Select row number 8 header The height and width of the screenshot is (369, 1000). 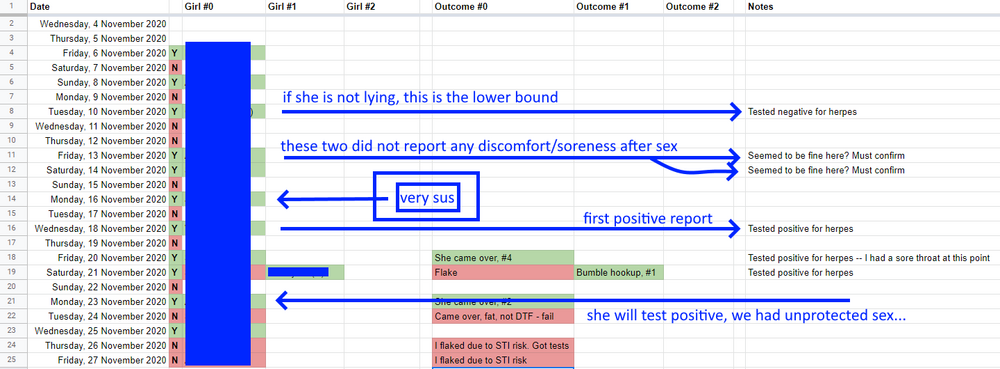13,112
